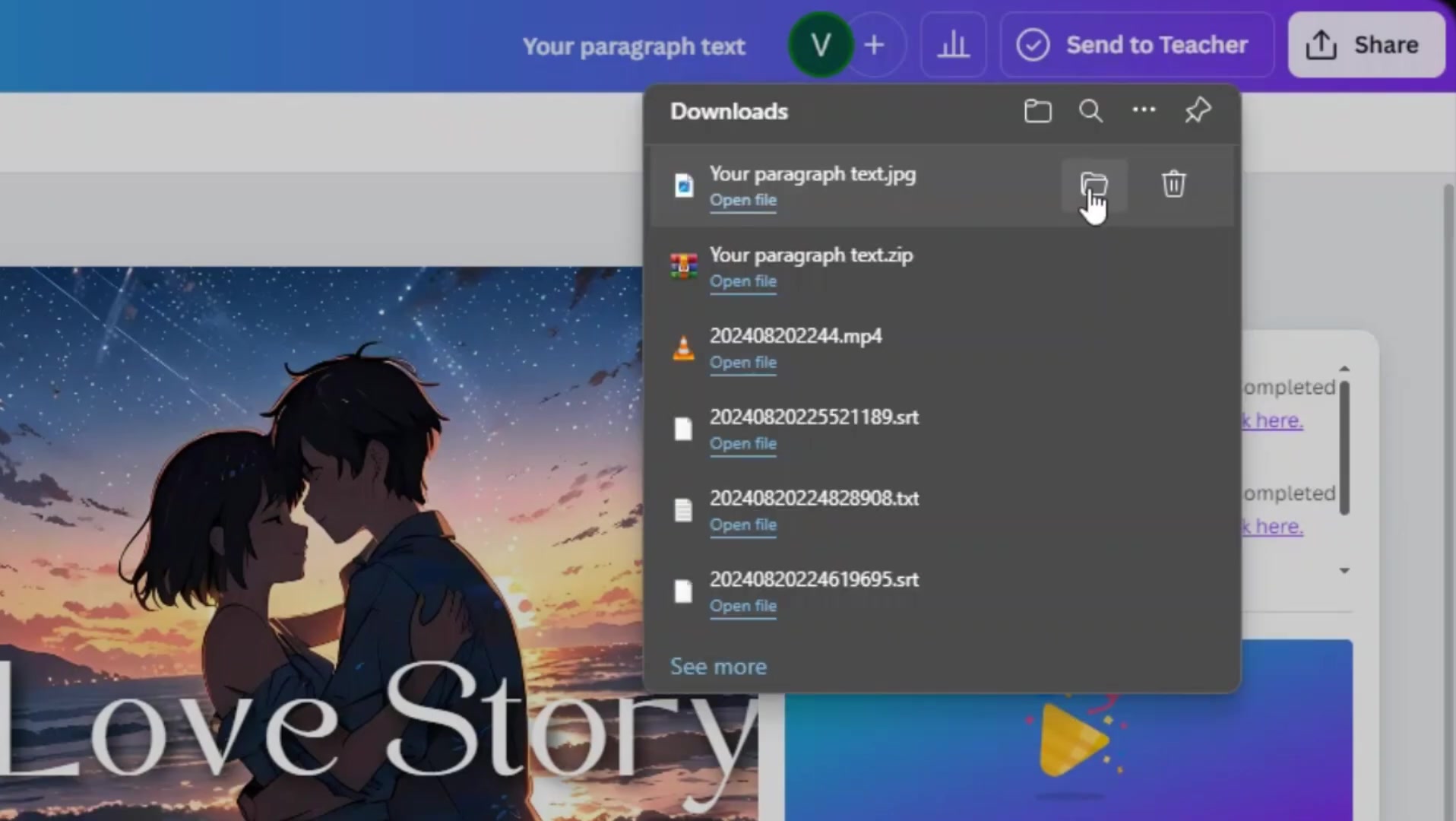The height and width of the screenshot is (821, 1456).
Task: Click the Share button
Action: [x=1366, y=45]
